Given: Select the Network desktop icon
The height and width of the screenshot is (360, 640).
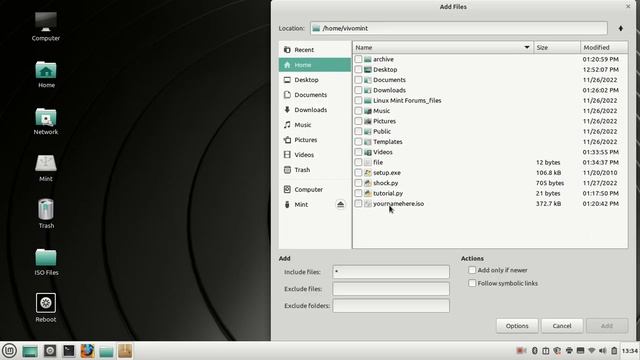Looking at the screenshot, I should point(46,121).
